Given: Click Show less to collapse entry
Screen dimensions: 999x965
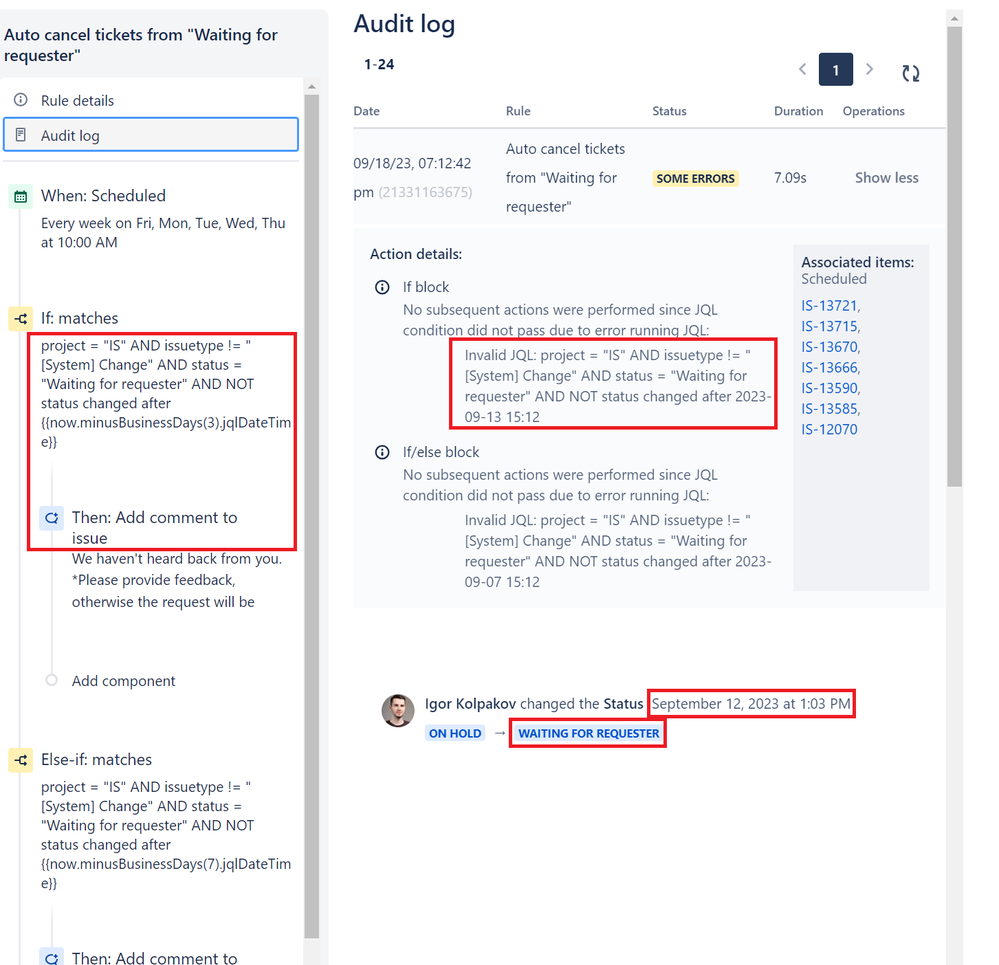Looking at the screenshot, I should [x=886, y=178].
